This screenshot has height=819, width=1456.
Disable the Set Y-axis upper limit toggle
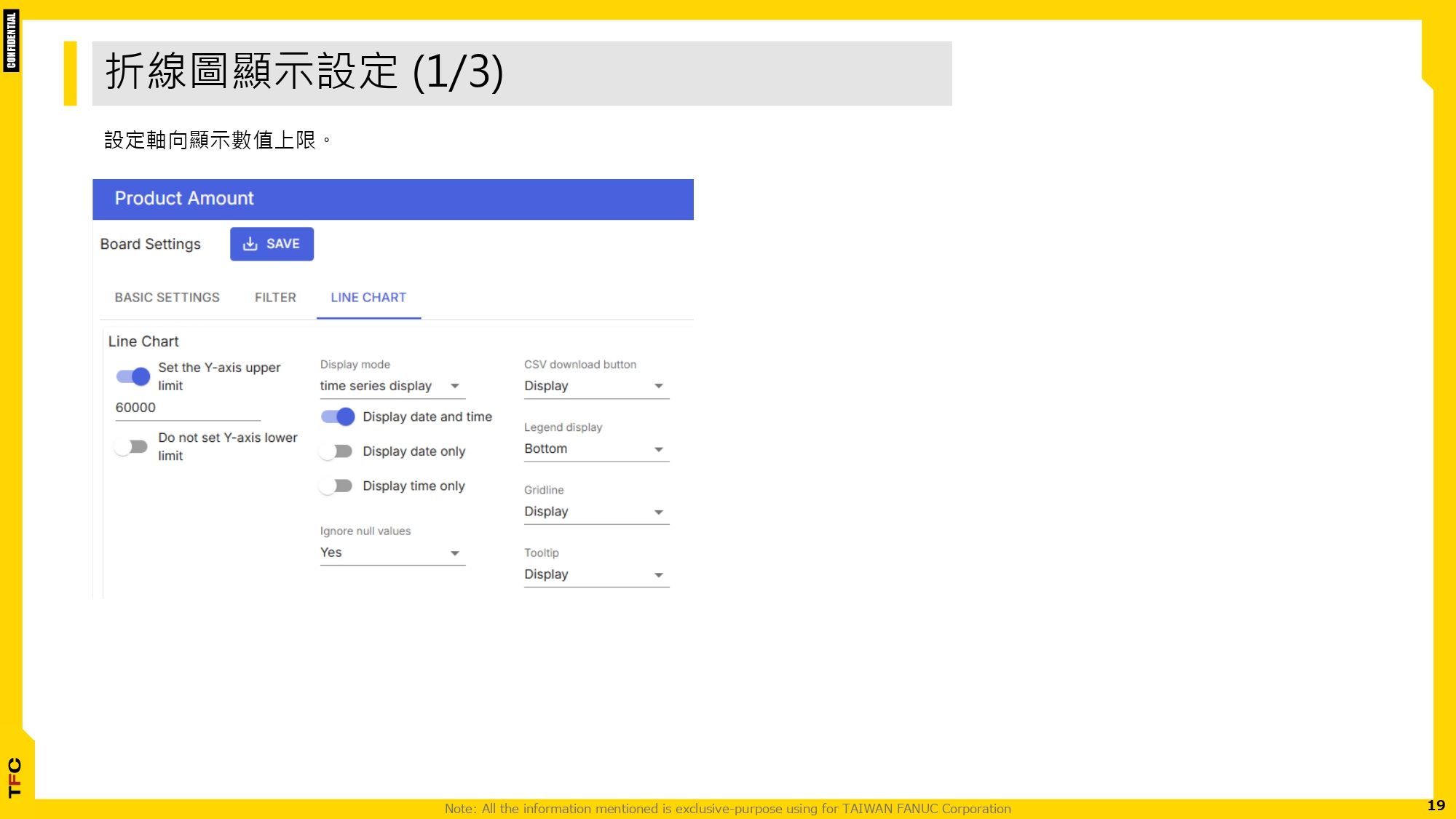click(x=135, y=376)
